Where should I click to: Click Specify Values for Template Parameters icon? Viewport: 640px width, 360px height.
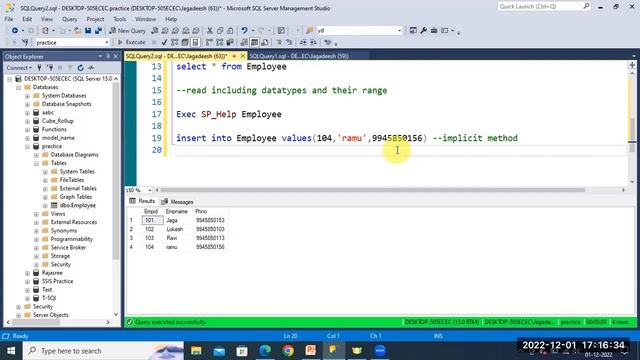(x=327, y=42)
